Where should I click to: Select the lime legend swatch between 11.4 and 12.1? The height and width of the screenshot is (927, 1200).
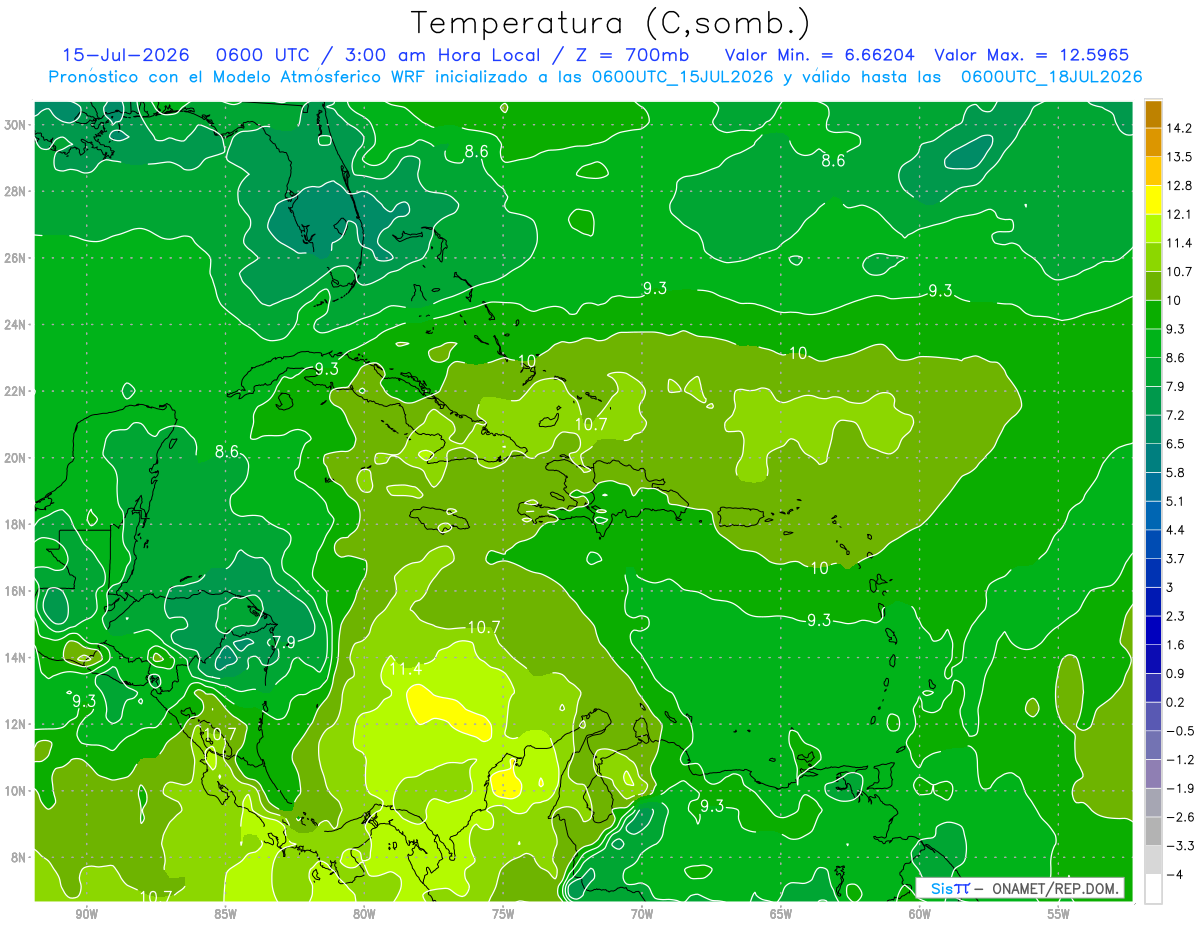pos(1153,228)
